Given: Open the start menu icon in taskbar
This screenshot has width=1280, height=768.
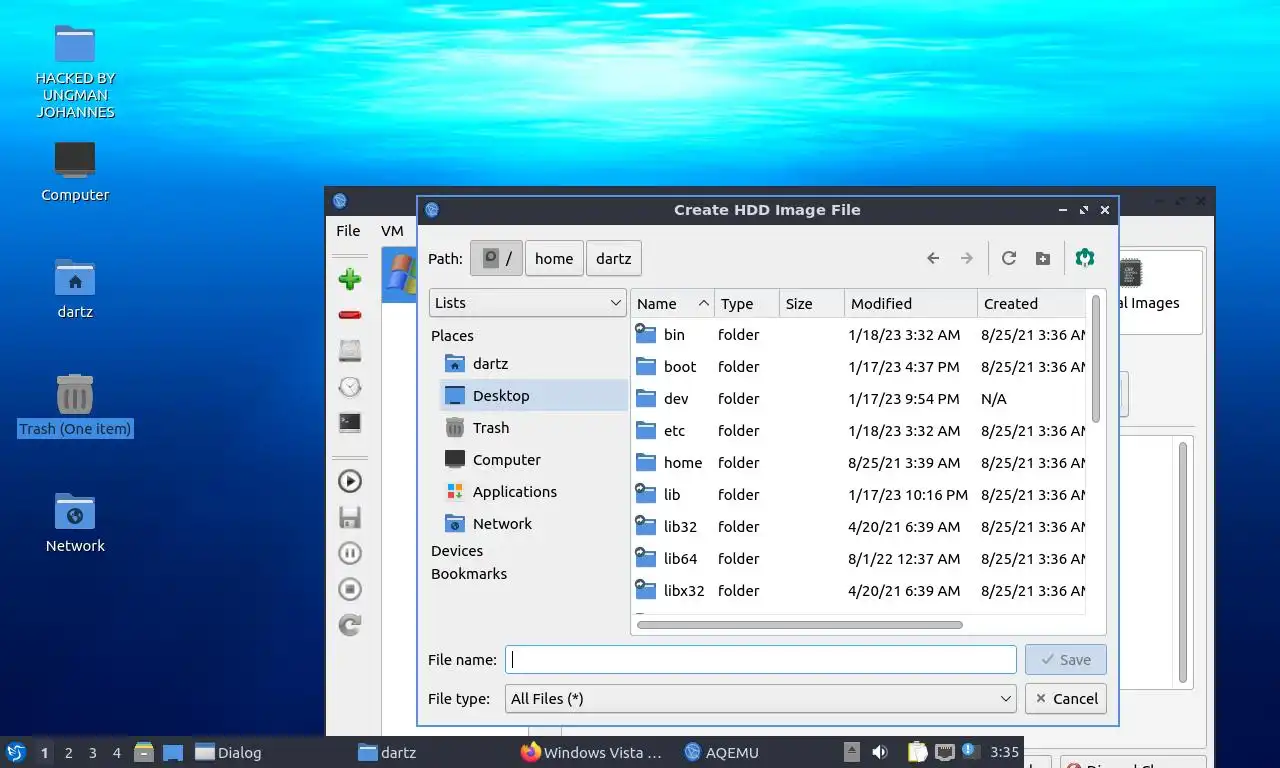Looking at the screenshot, I should click(x=16, y=752).
